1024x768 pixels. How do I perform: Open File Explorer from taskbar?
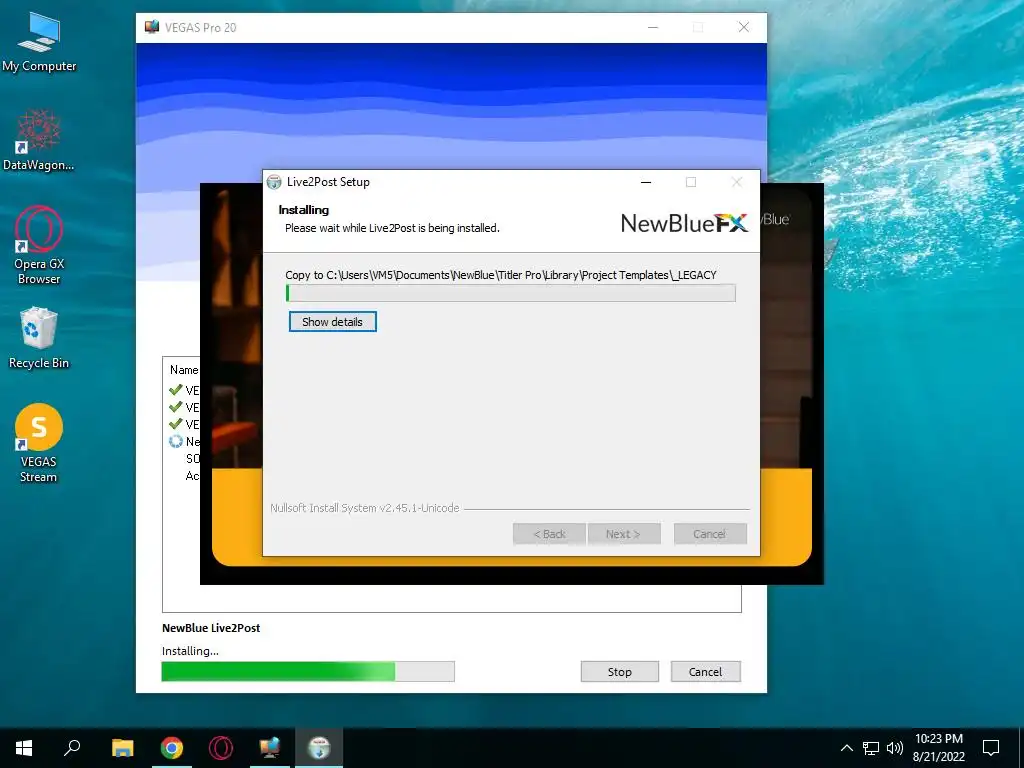[122, 748]
